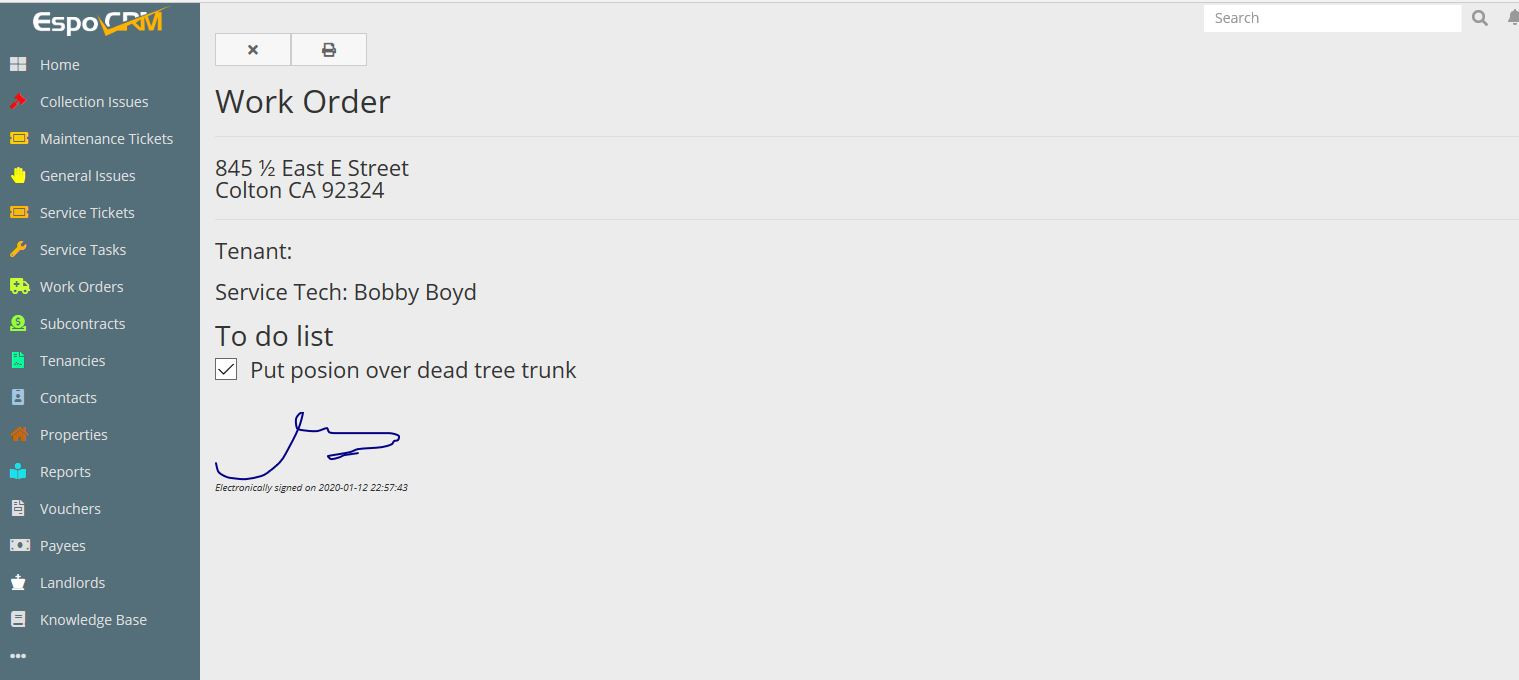Viewport: 1519px width, 680px height.
Task: Click the EspoCRM logo
Action: click(x=99, y=22)
